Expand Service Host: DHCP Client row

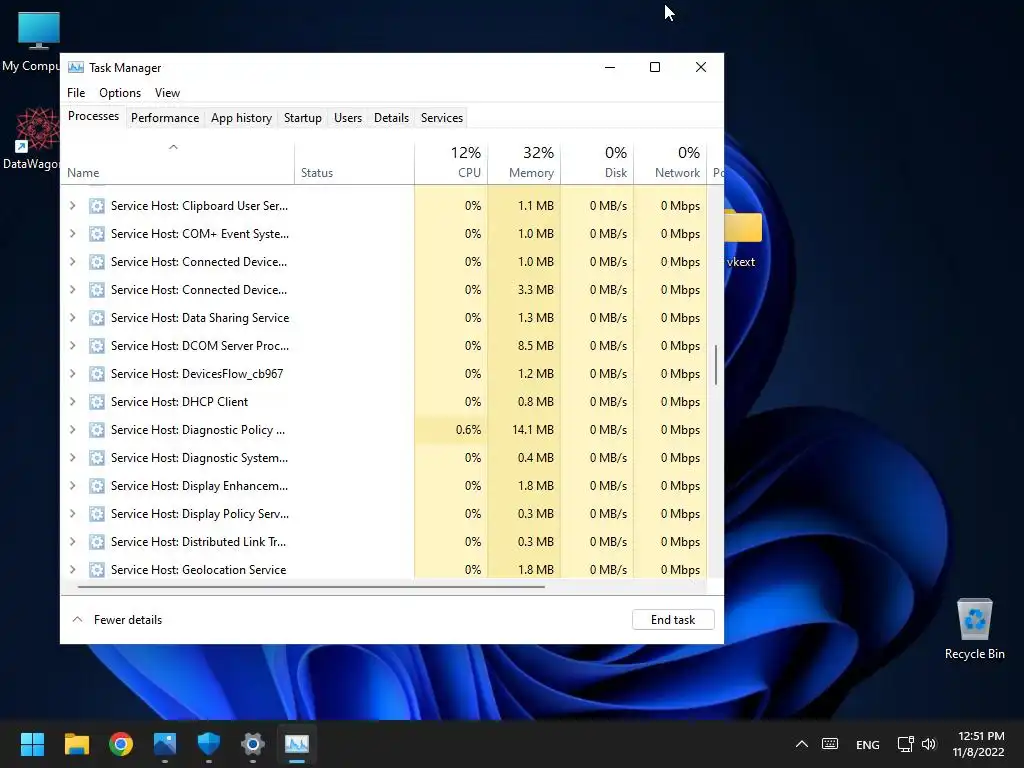[x=72, y=402]
